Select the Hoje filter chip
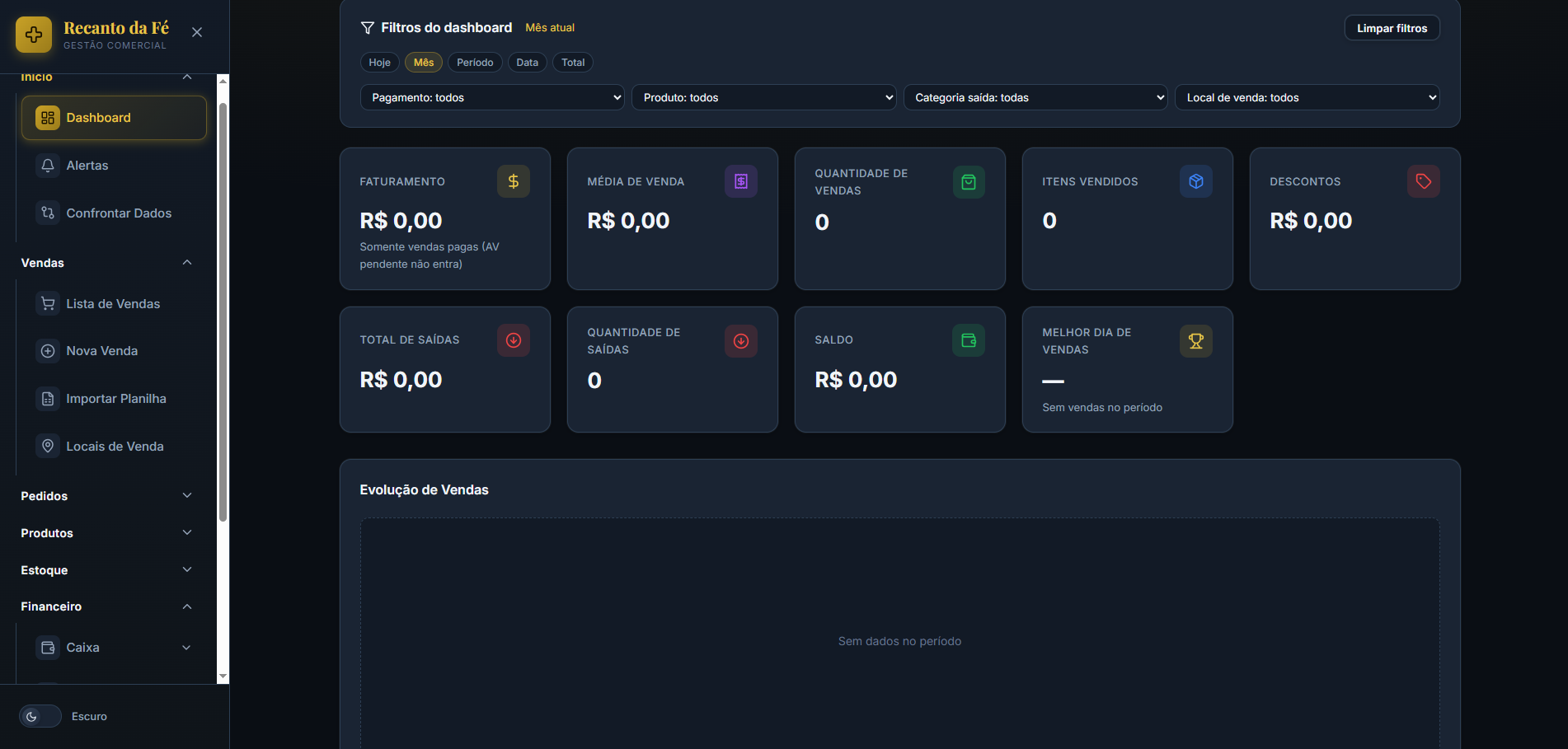1568x749 pixels. point(380,63)
